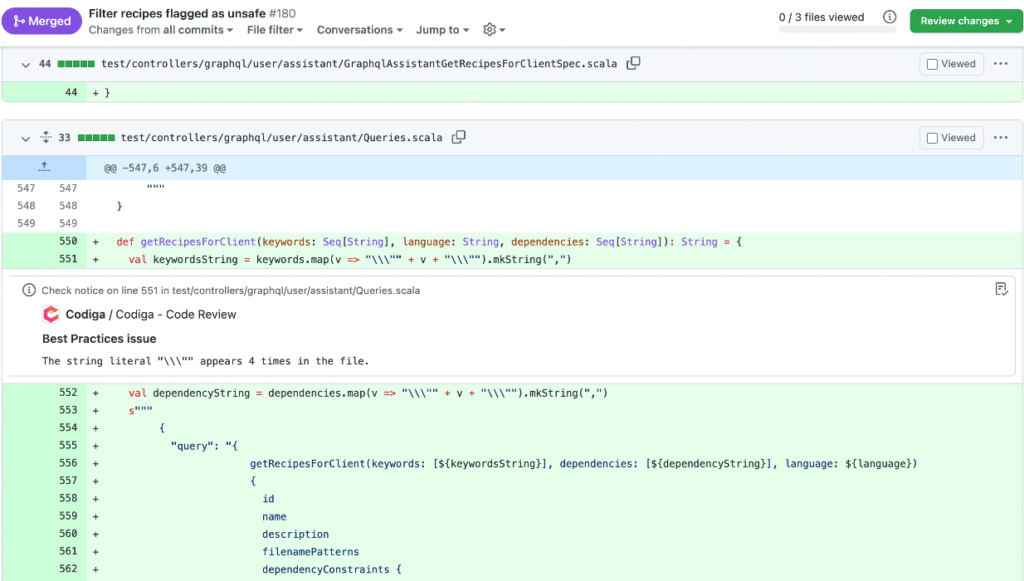Click dependencyString code on line 552

point(201,393)
